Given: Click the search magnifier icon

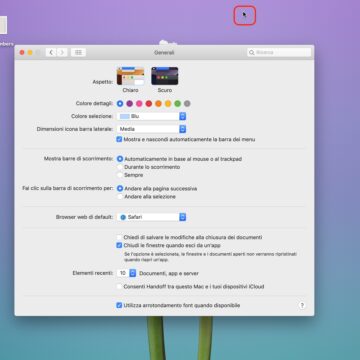Looking at the screenshot, I should [x=252, y=52].
